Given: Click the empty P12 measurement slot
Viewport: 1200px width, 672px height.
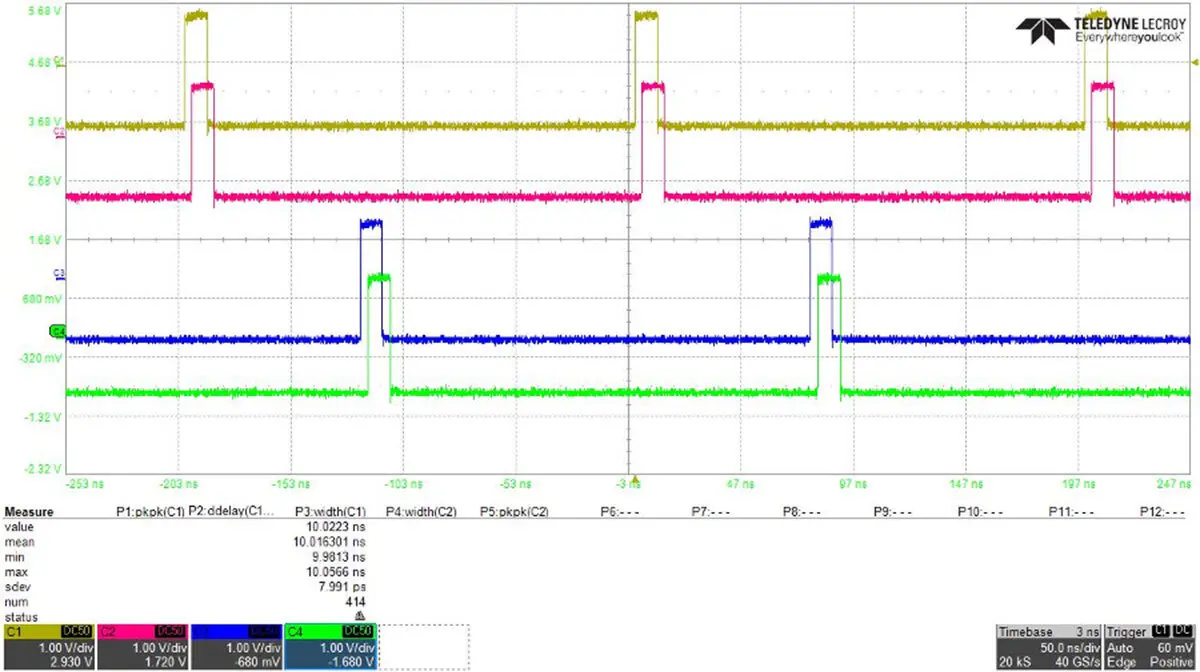Looking at the screenshot, I should 1159,512.
